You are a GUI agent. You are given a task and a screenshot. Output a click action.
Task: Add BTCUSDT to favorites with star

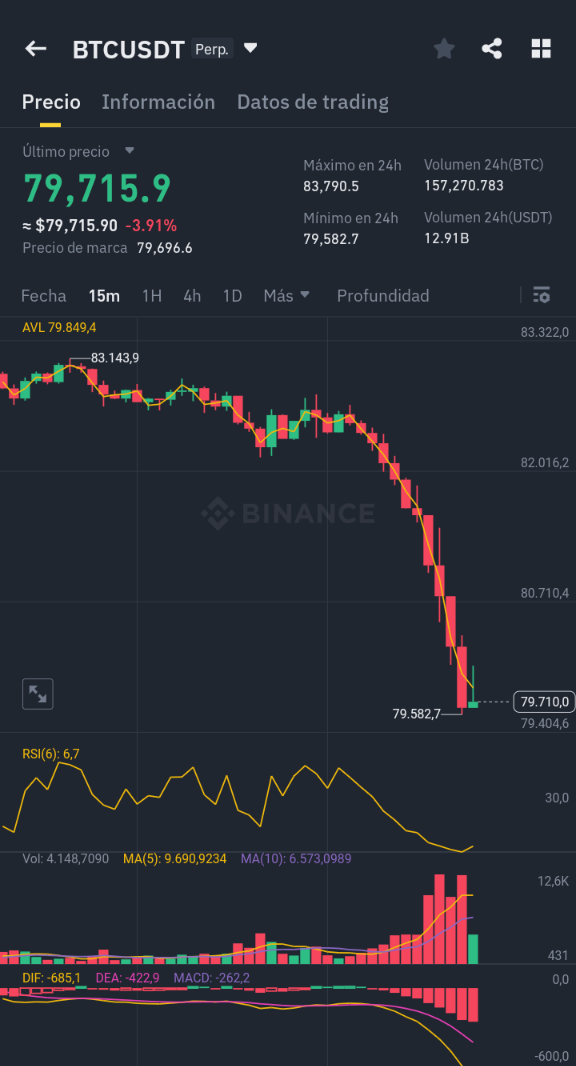(444, 48)
